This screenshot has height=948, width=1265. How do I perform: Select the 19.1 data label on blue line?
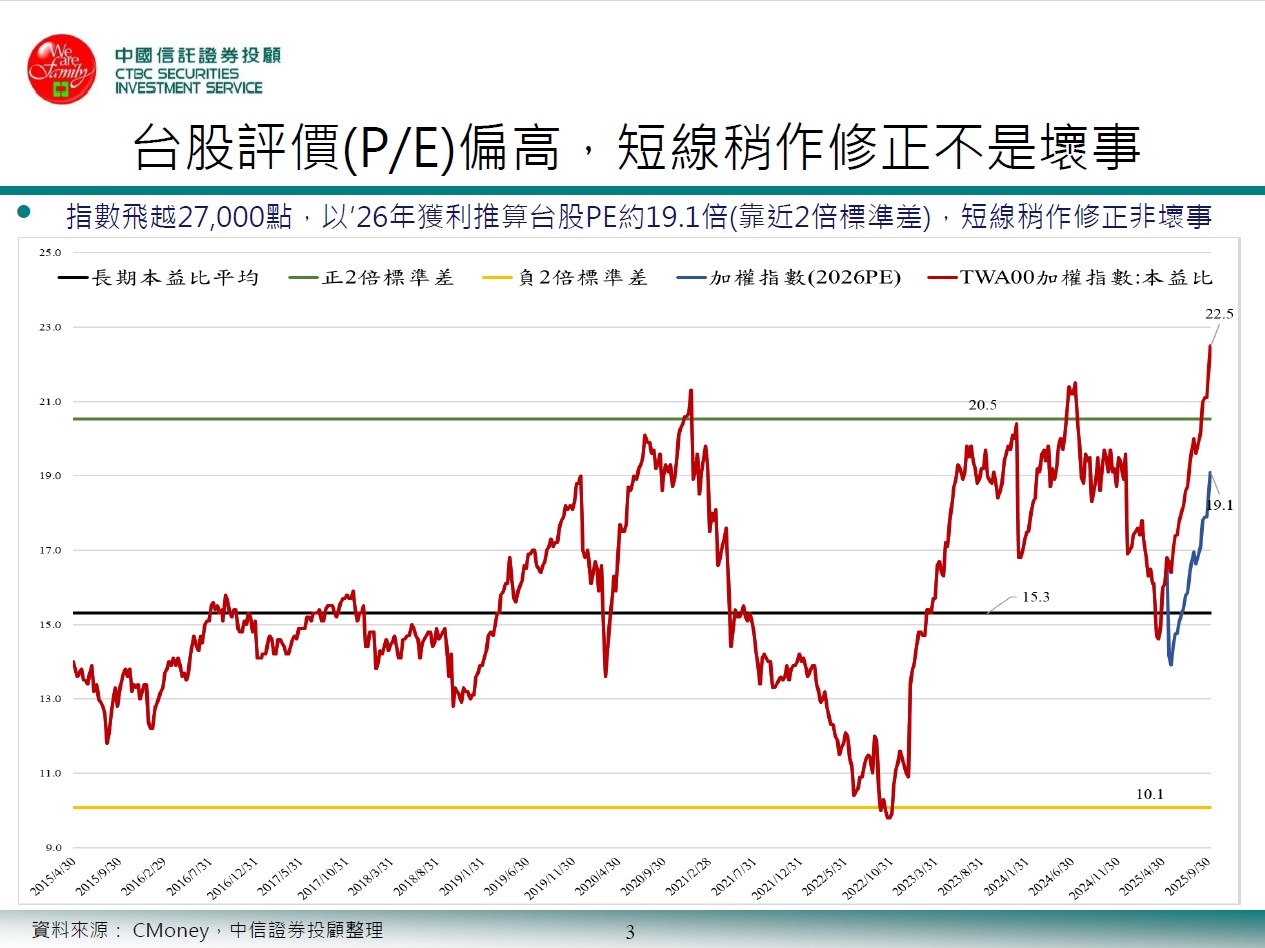(1219, 506)
